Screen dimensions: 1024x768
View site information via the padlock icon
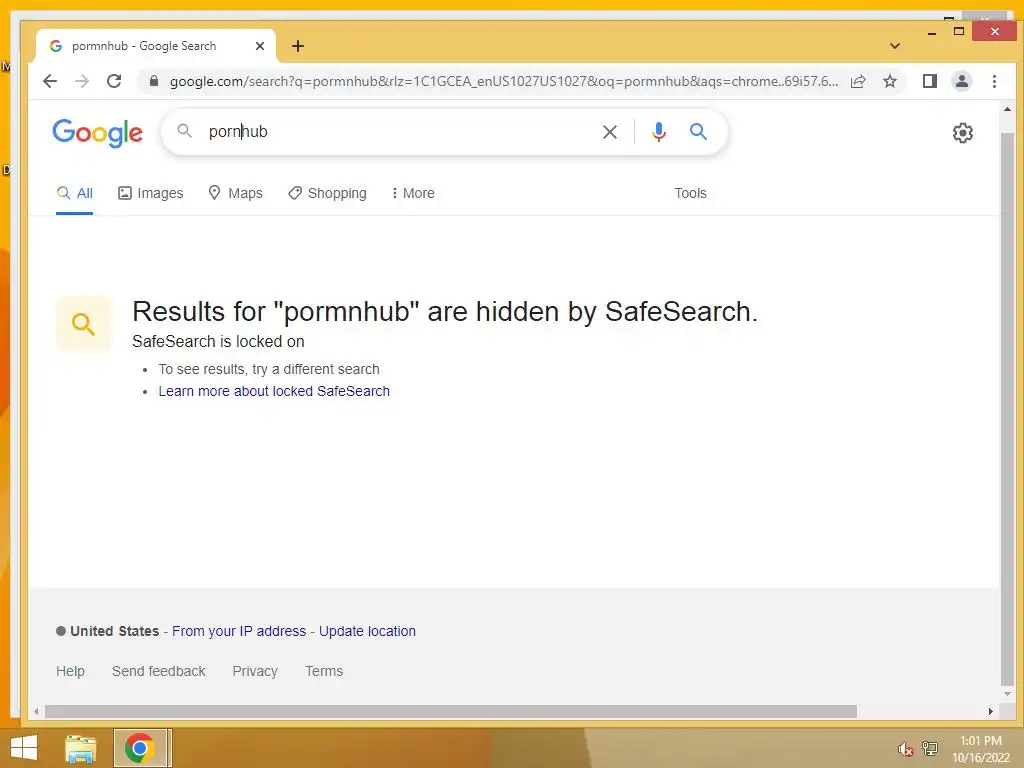[154, 81]
